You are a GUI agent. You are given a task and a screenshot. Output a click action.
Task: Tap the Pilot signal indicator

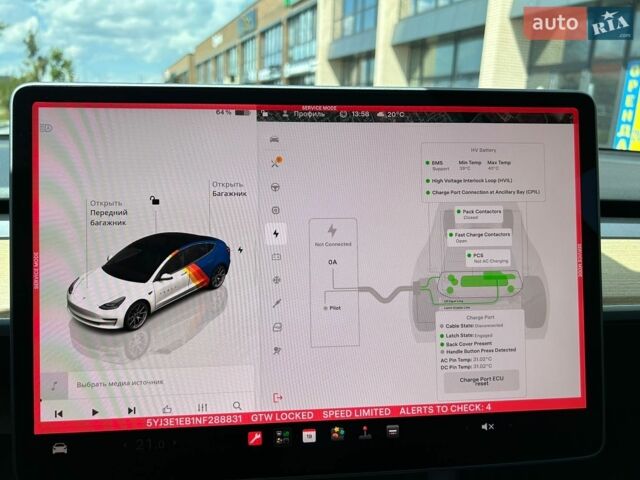pyautogui.click(x=332, y=308)
